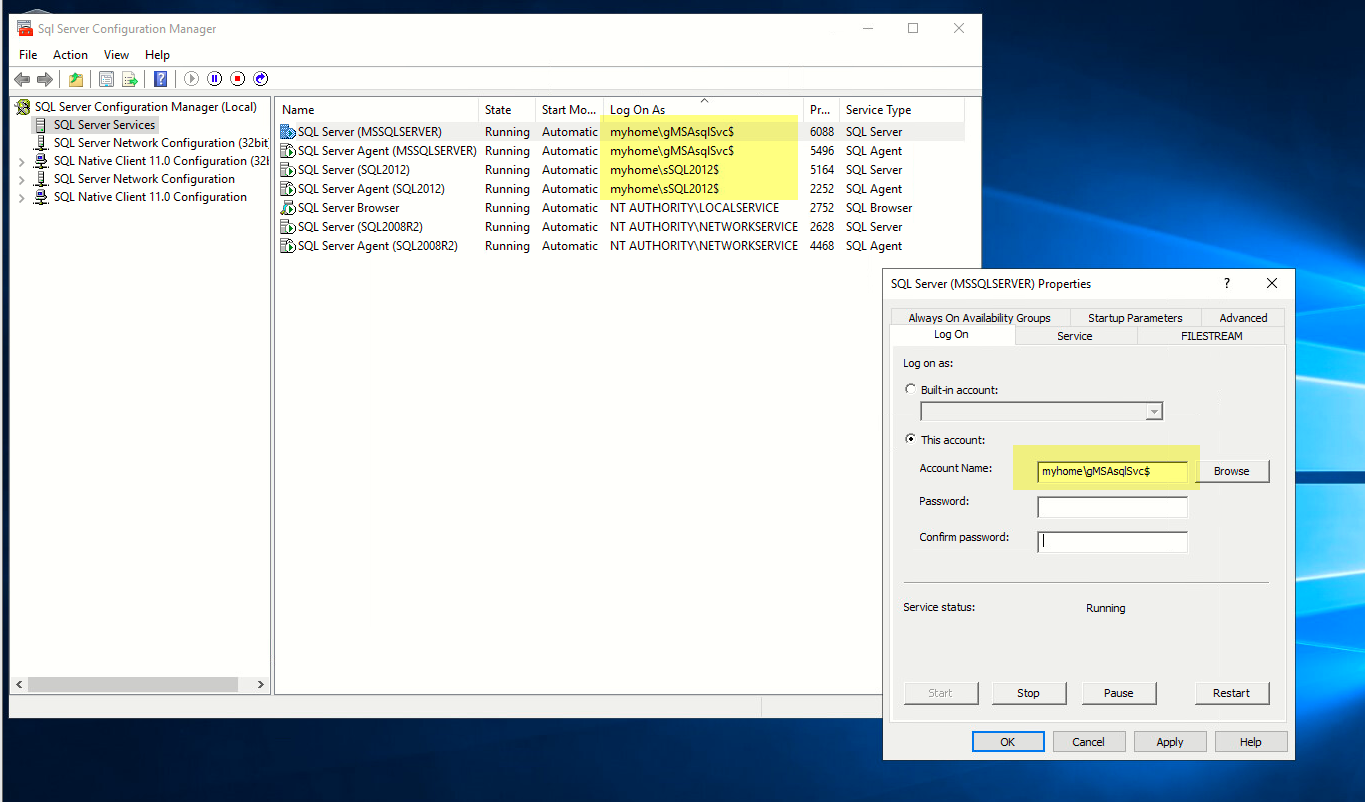The width and height of the screenshot is (1365, 802).
Task: Click the export list toolbar icon
Action: click(130, 78)
